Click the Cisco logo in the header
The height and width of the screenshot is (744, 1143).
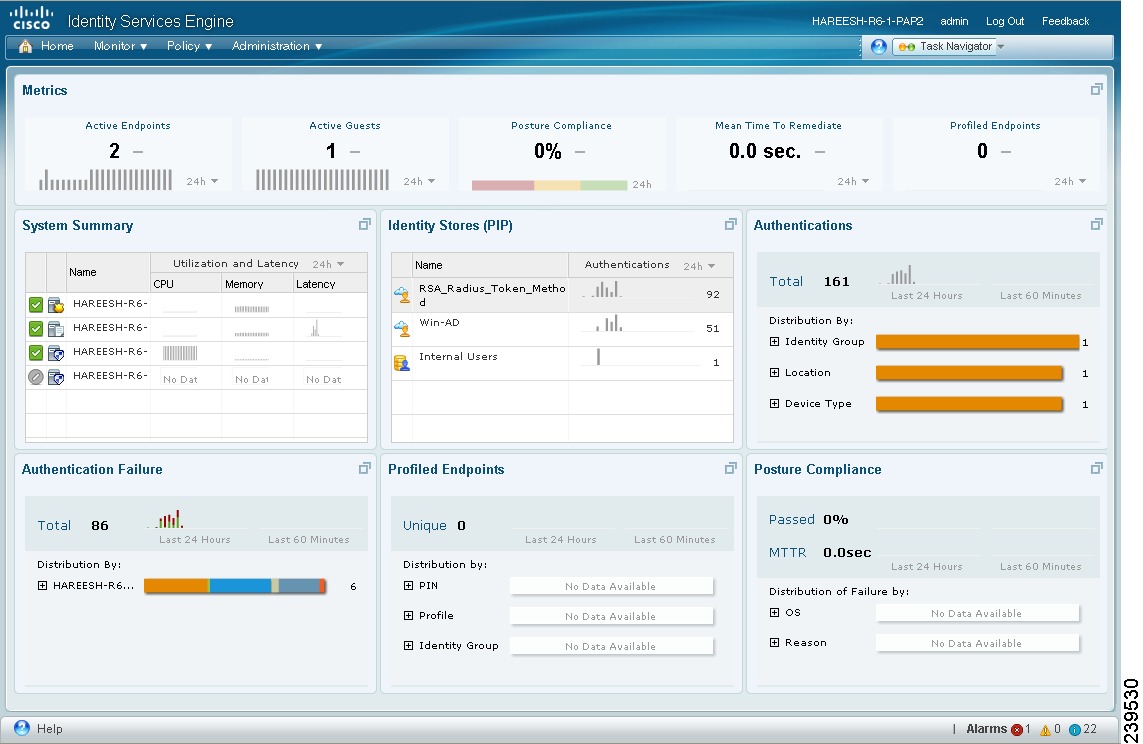(x=31, y=17)
